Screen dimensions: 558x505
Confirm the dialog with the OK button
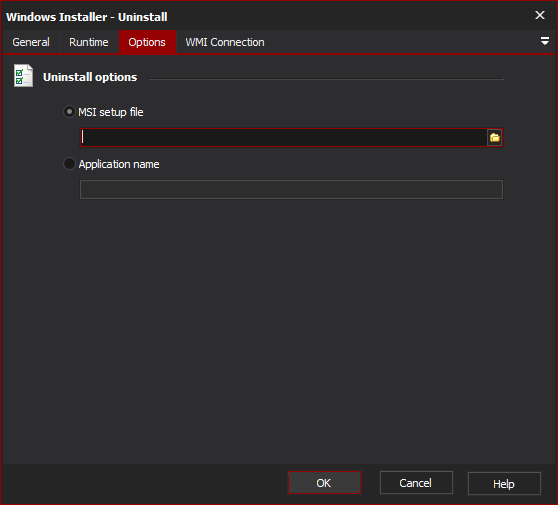(x=324, y=483)
